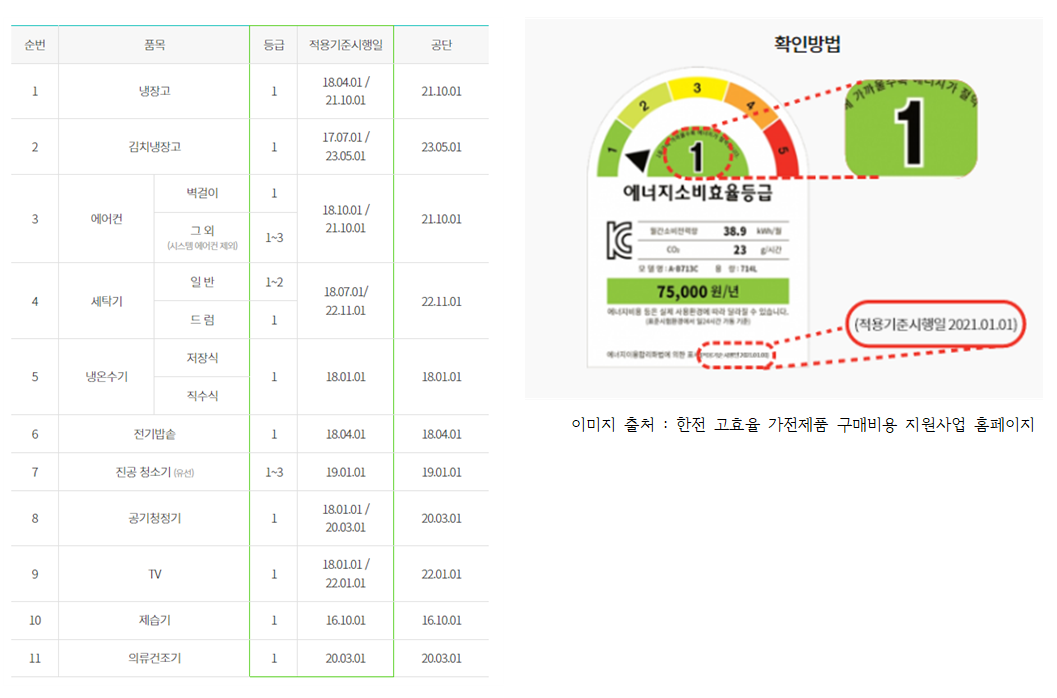Screen dimensions: 1057x698
Task: Click the "공단" column header
Action: click(441, 44)
